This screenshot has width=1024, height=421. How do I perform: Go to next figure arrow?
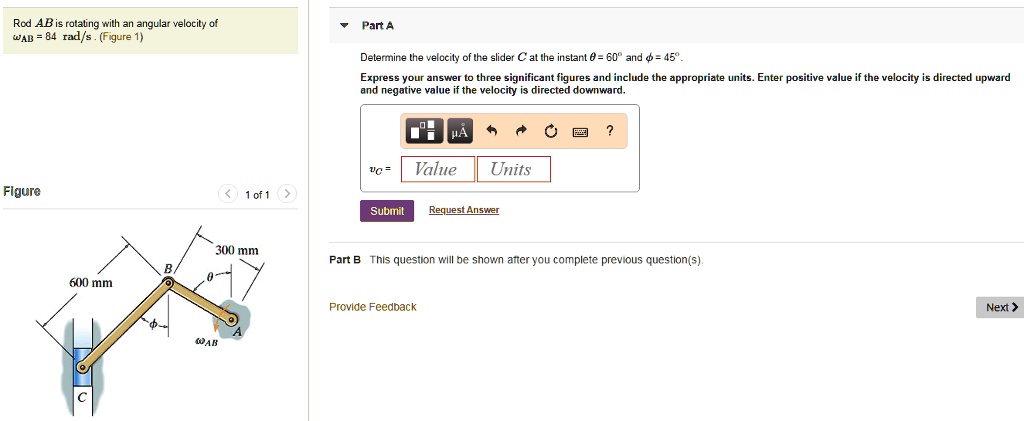click(286, 194)
